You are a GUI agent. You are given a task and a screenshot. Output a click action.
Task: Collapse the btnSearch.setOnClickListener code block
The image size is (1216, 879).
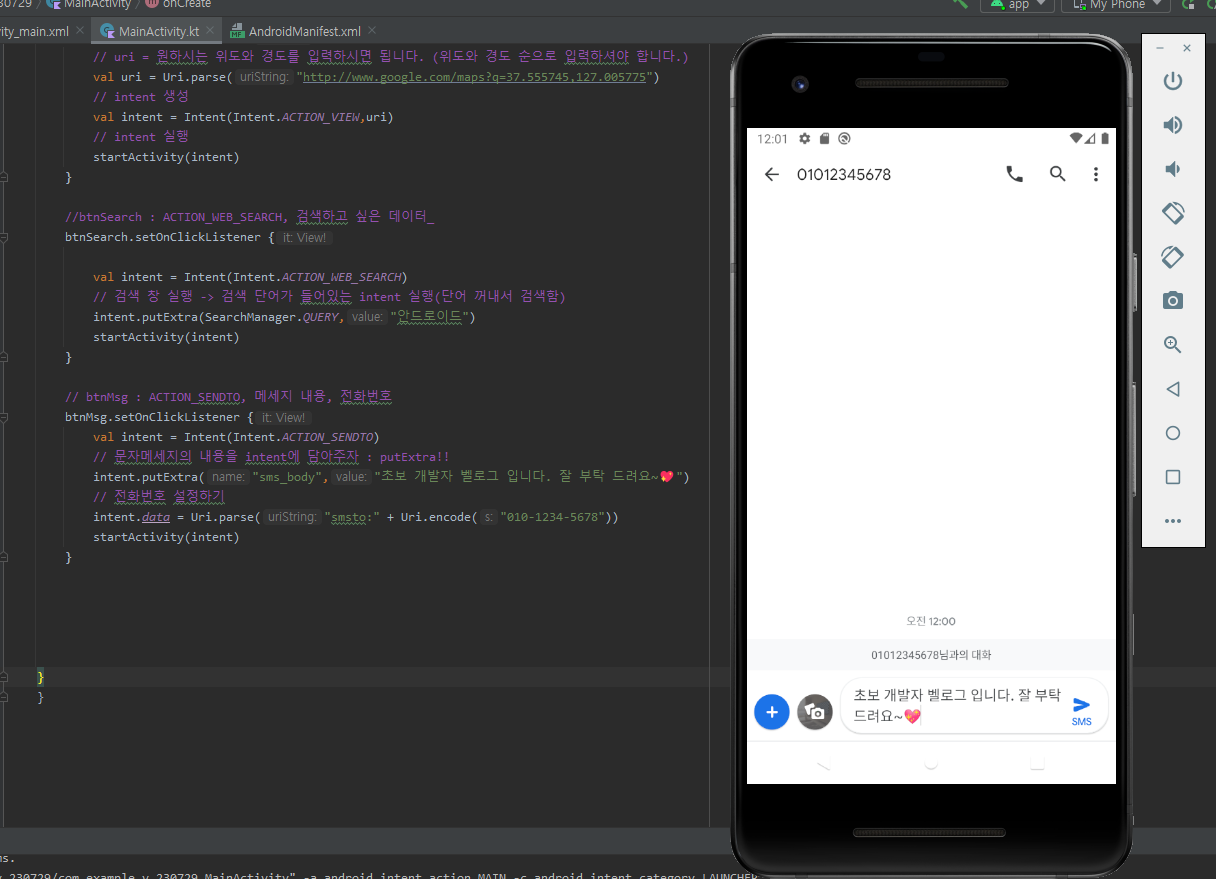tap(4, 237)
